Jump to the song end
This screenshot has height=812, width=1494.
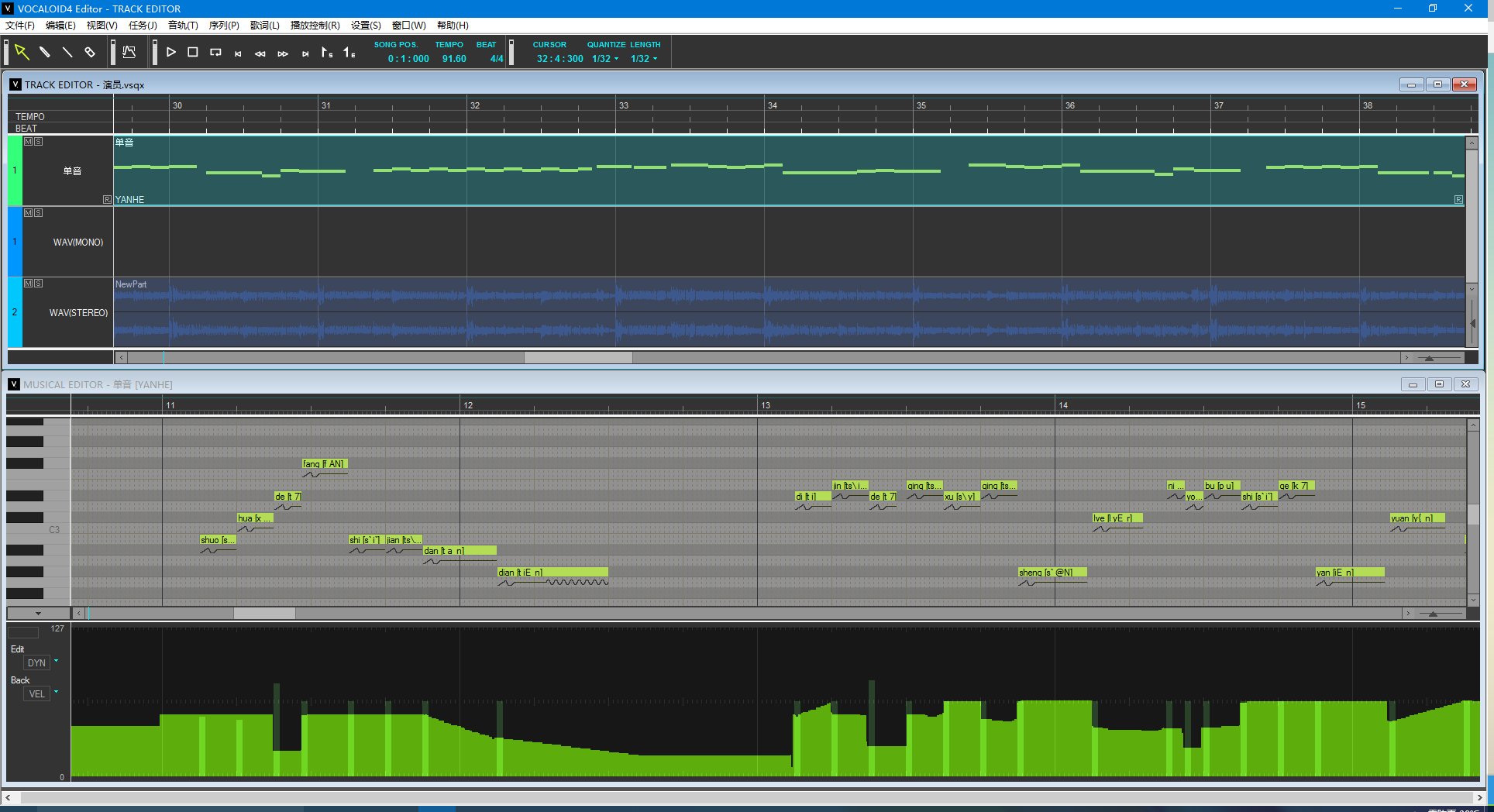pyautogui.click(x=305, y=53)
